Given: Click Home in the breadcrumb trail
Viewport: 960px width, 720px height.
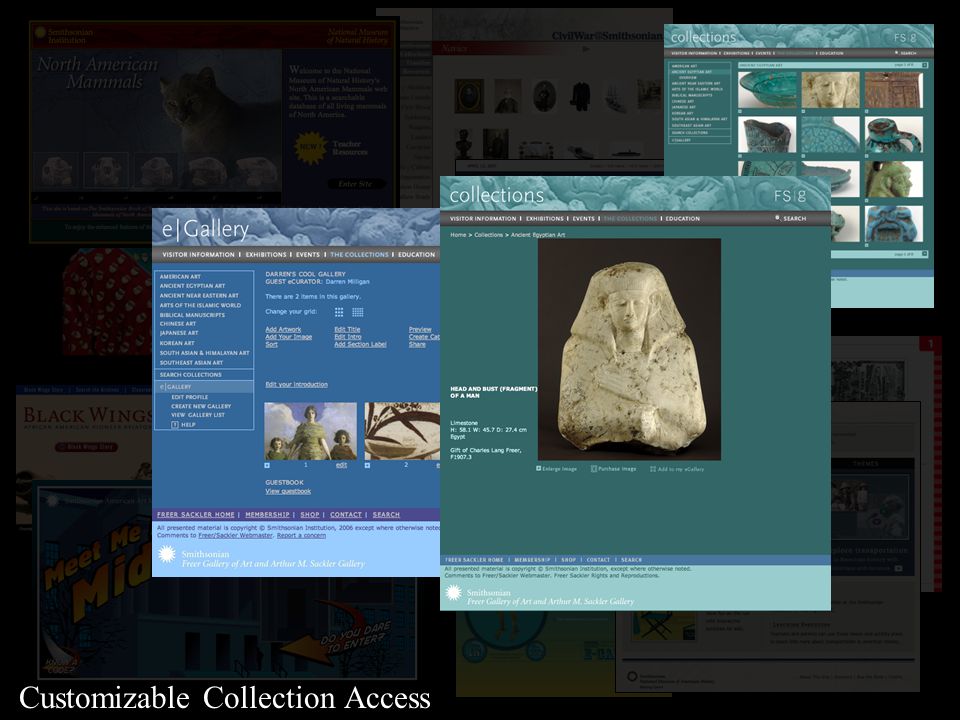Looking at the screenshot, I should (x=458, y=235).
